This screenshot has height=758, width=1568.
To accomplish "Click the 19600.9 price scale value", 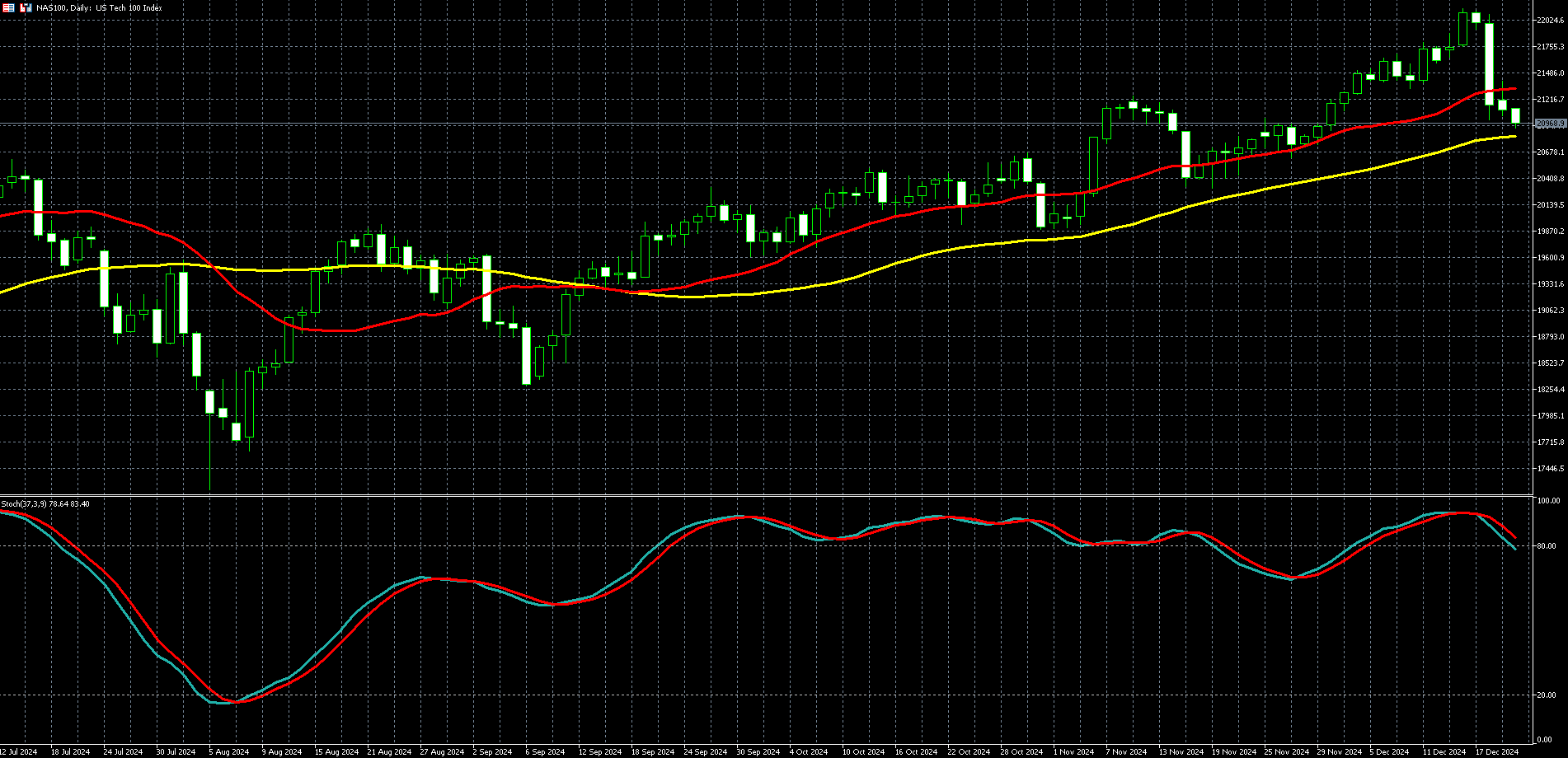I will (1551, 258).
